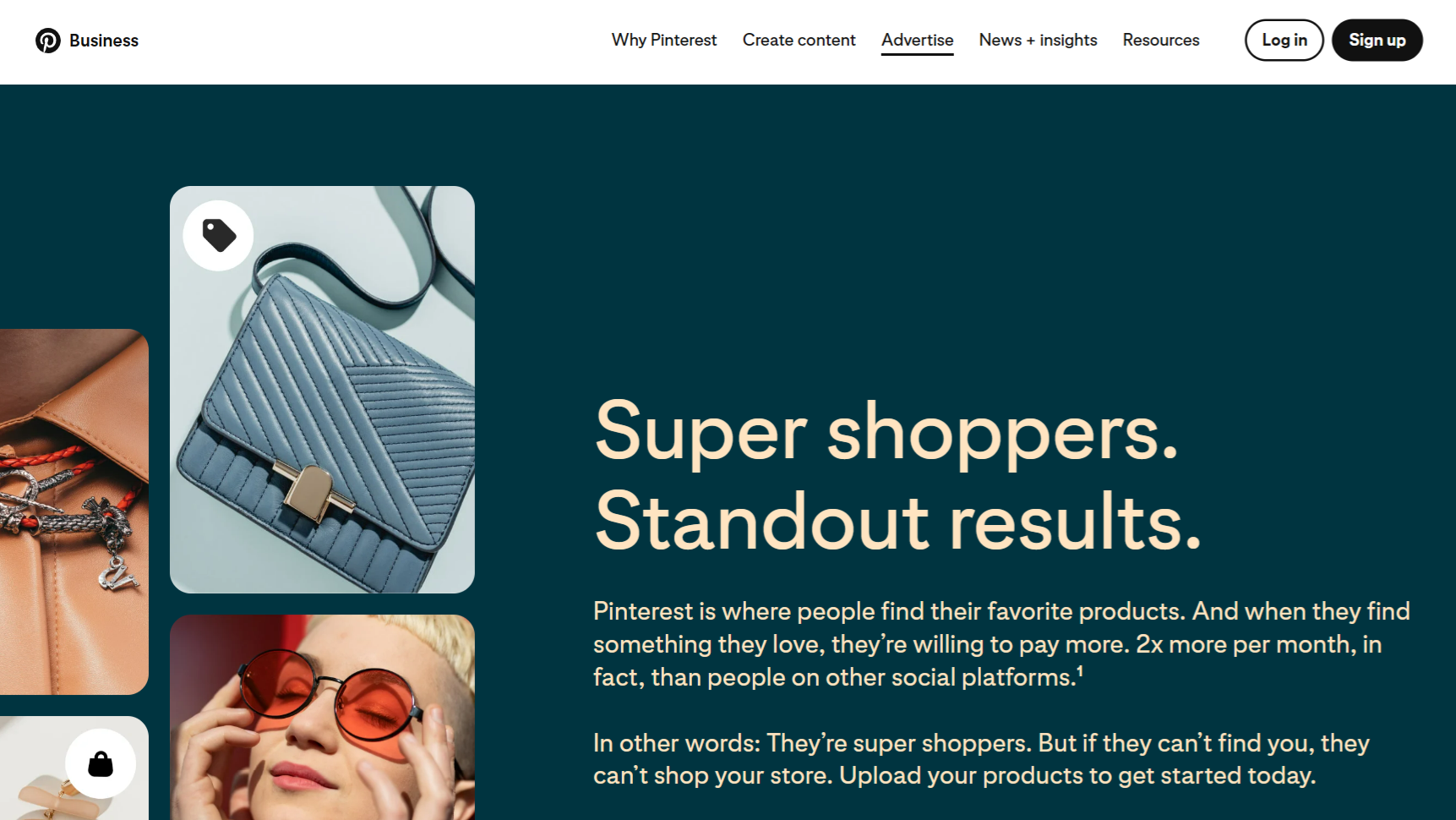Open News + insights

pos(1038,40)
